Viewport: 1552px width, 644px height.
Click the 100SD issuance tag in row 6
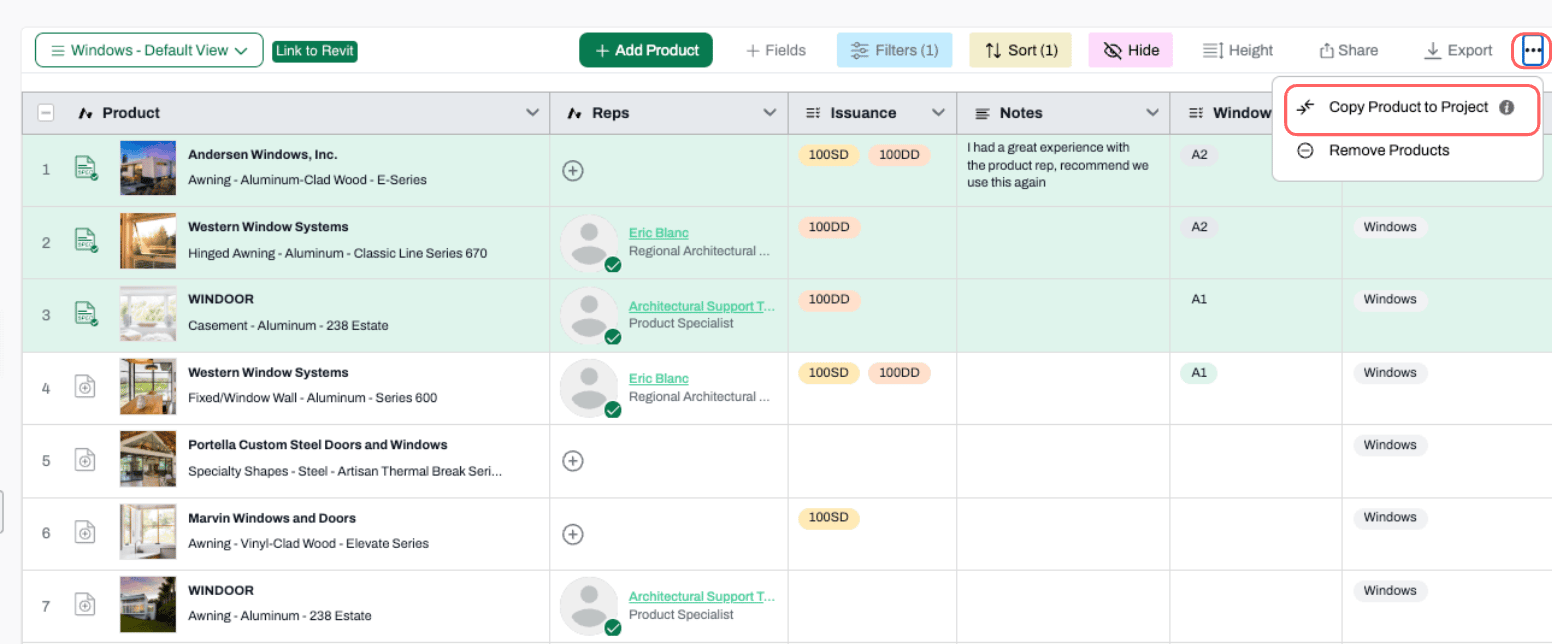tap(828, 518)
